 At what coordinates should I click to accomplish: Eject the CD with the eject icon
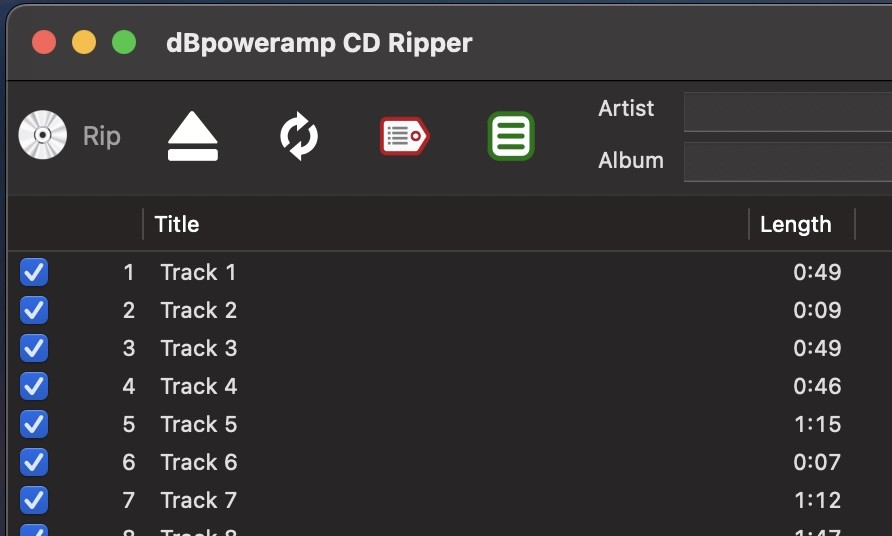click(193, 136)
